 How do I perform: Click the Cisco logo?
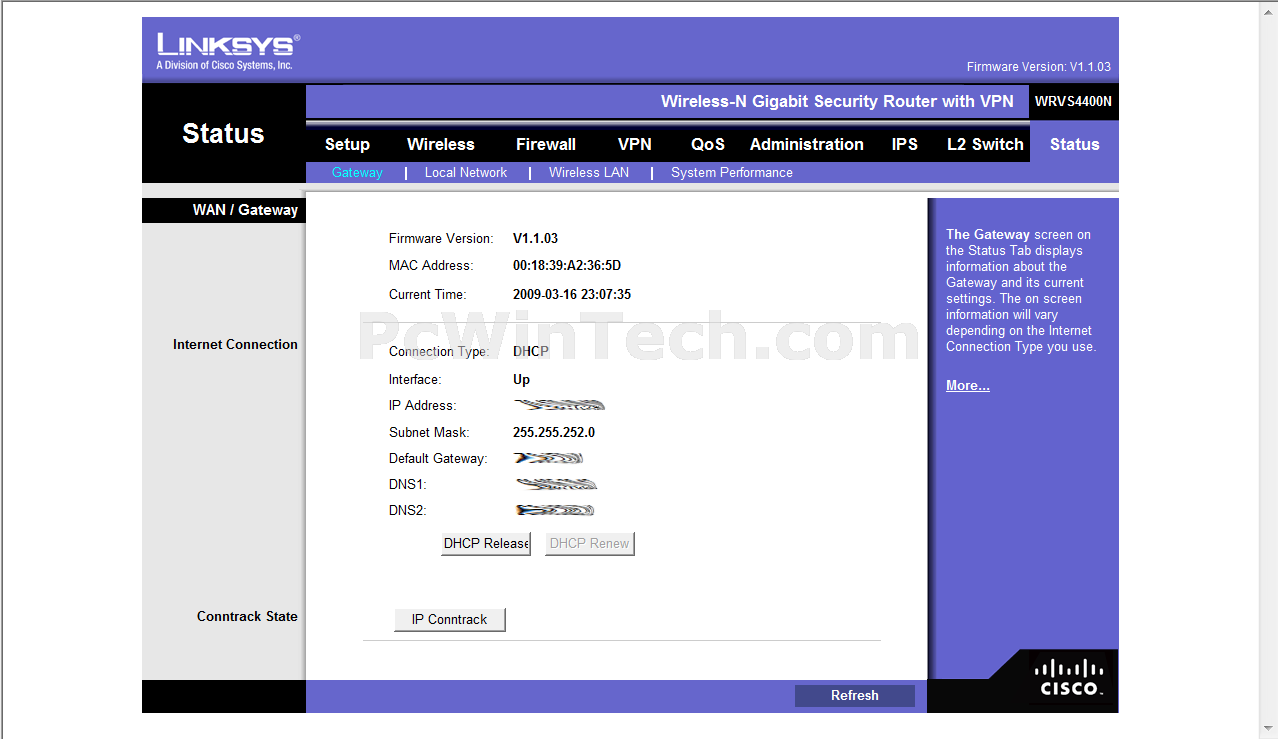tap(1070, 677)
